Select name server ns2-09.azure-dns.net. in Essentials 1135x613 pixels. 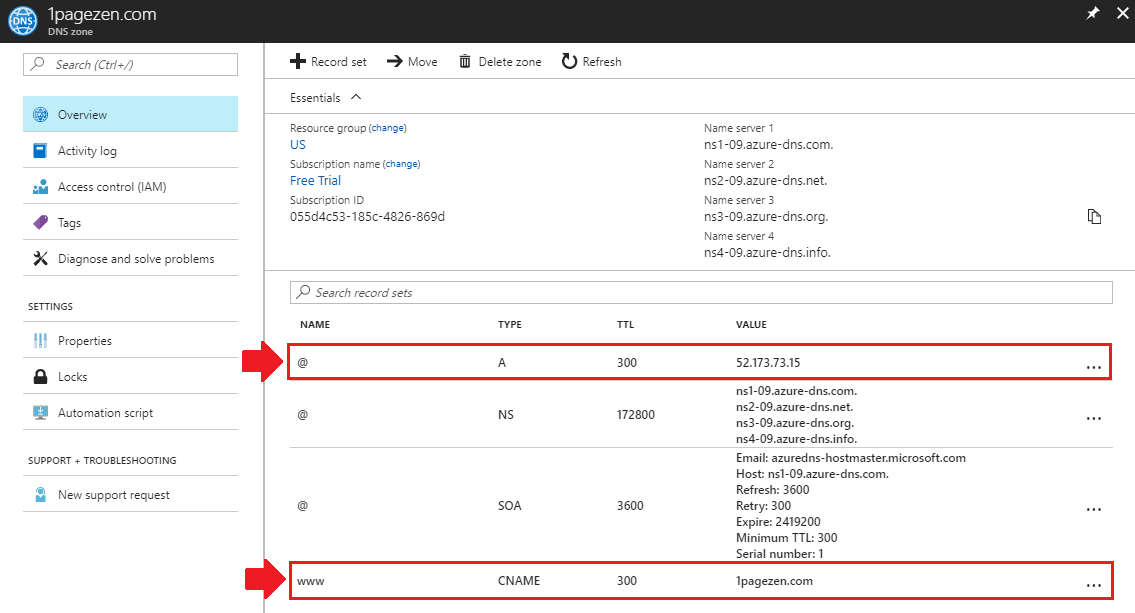point(765,181)
